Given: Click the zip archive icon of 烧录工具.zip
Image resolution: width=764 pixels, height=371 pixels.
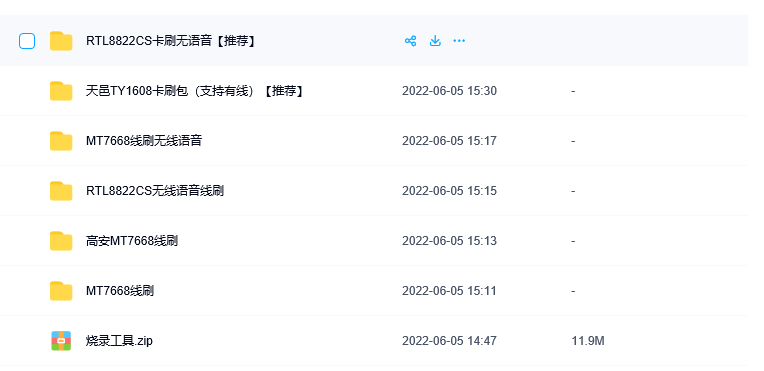Looking at the screenshot, I should 61,341.
